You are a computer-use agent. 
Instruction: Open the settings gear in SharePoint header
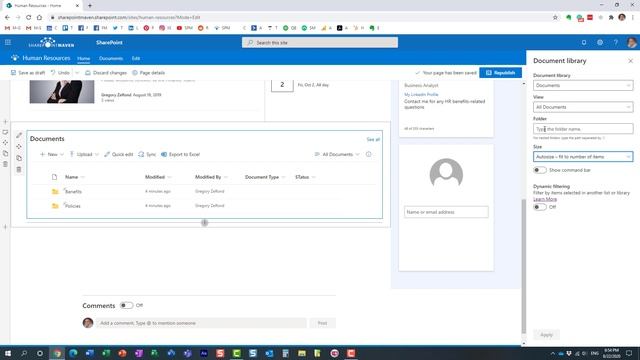coord(600,42)
